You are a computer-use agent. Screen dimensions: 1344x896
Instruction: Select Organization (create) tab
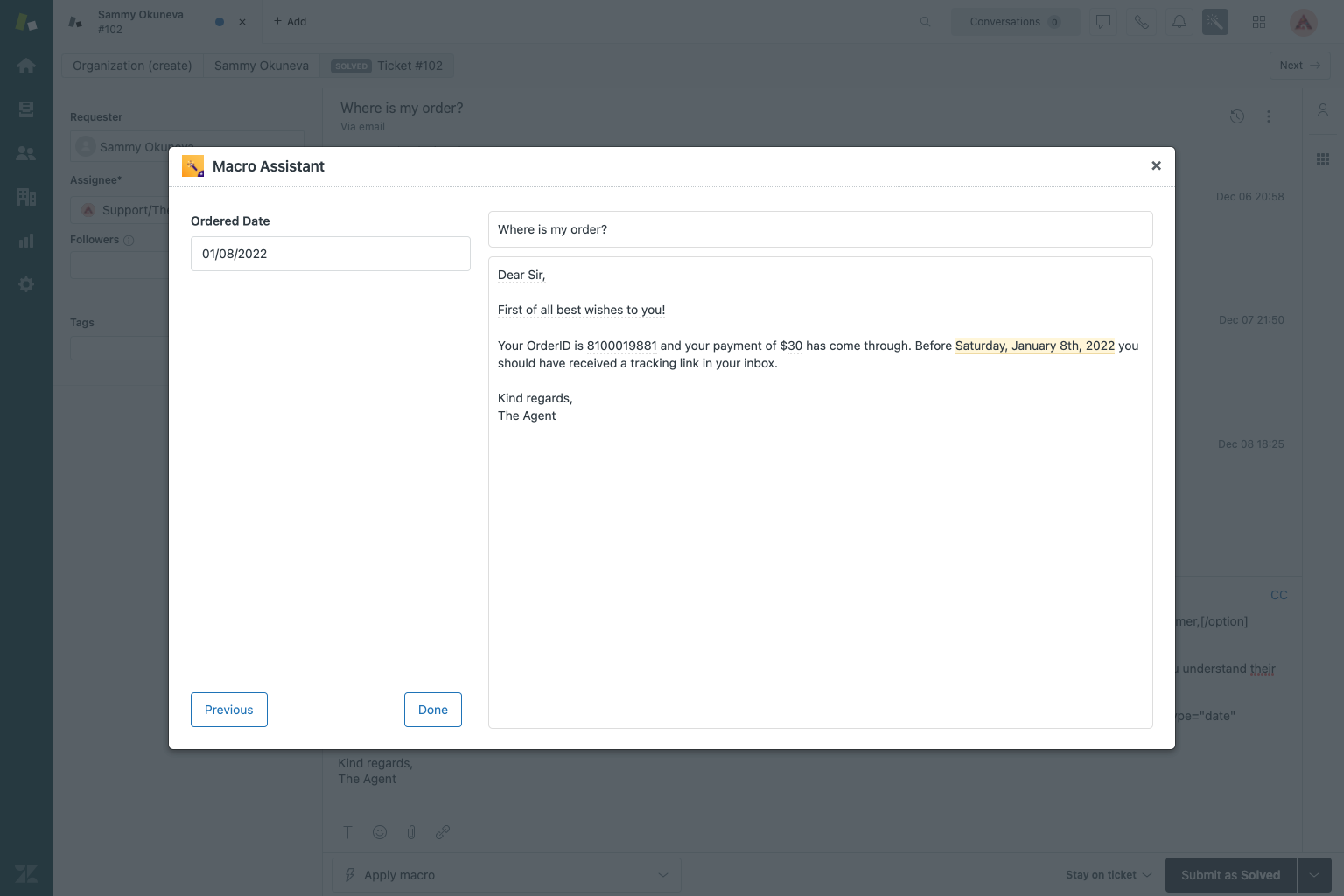click(132, 66)
